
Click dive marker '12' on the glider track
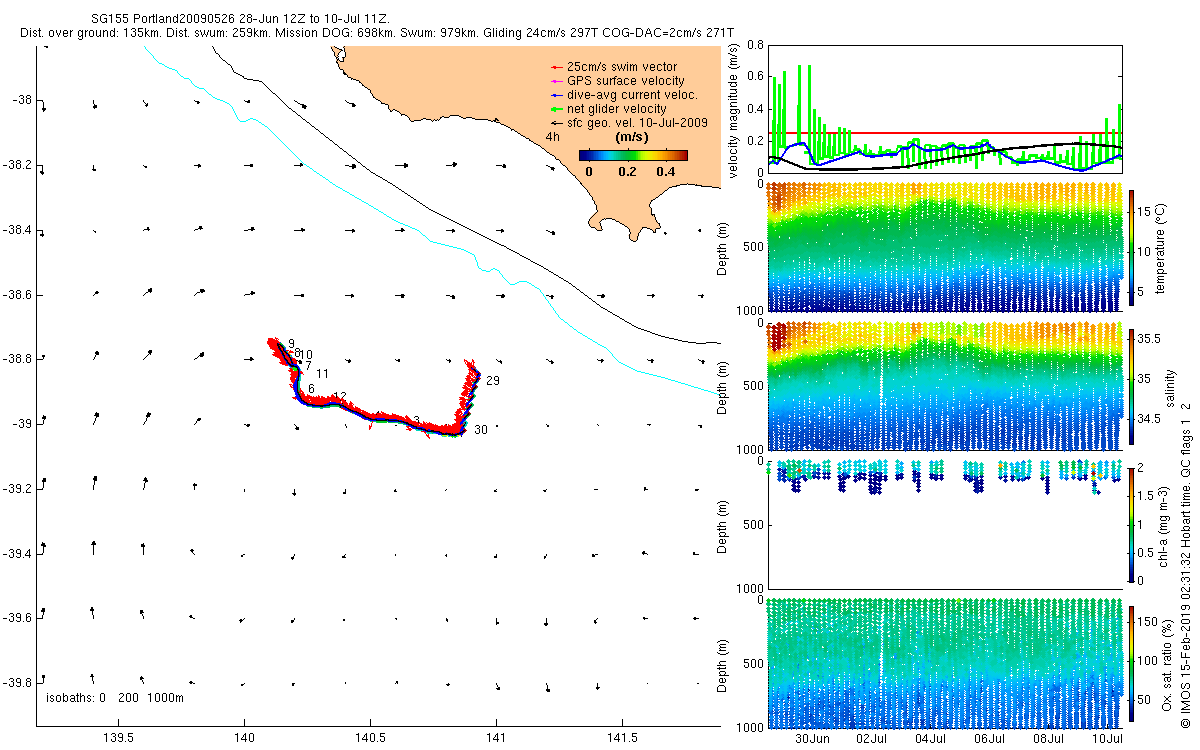340,397
